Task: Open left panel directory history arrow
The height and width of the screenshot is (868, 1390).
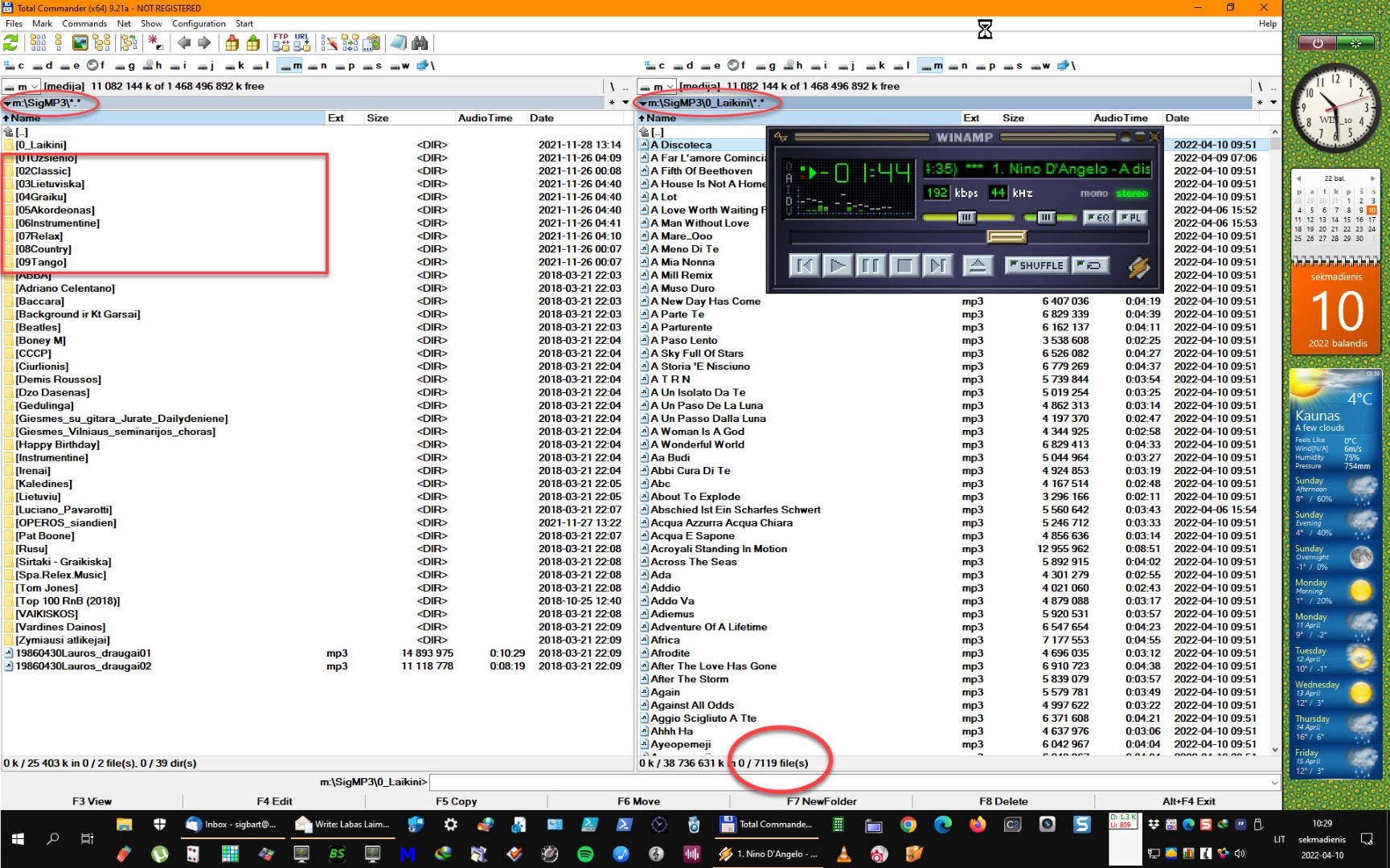Action: pyautogui.click(x=625, y=103)
